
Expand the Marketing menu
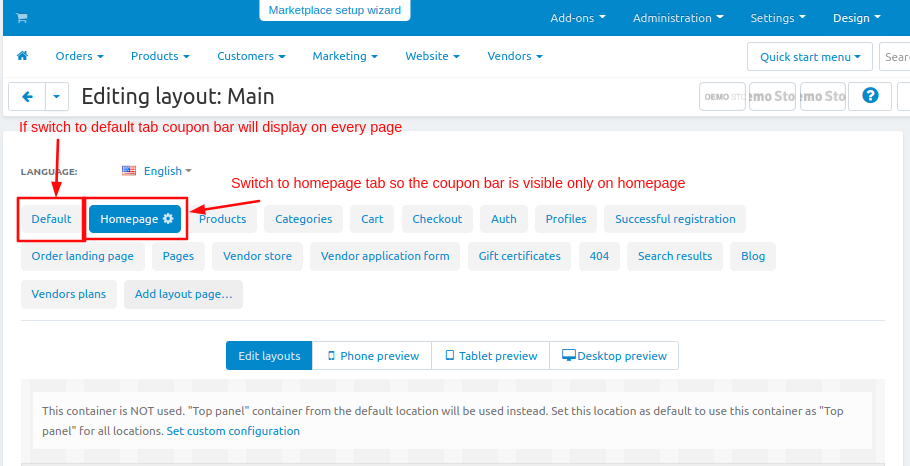pyautogui.click(x=345, y=56)
